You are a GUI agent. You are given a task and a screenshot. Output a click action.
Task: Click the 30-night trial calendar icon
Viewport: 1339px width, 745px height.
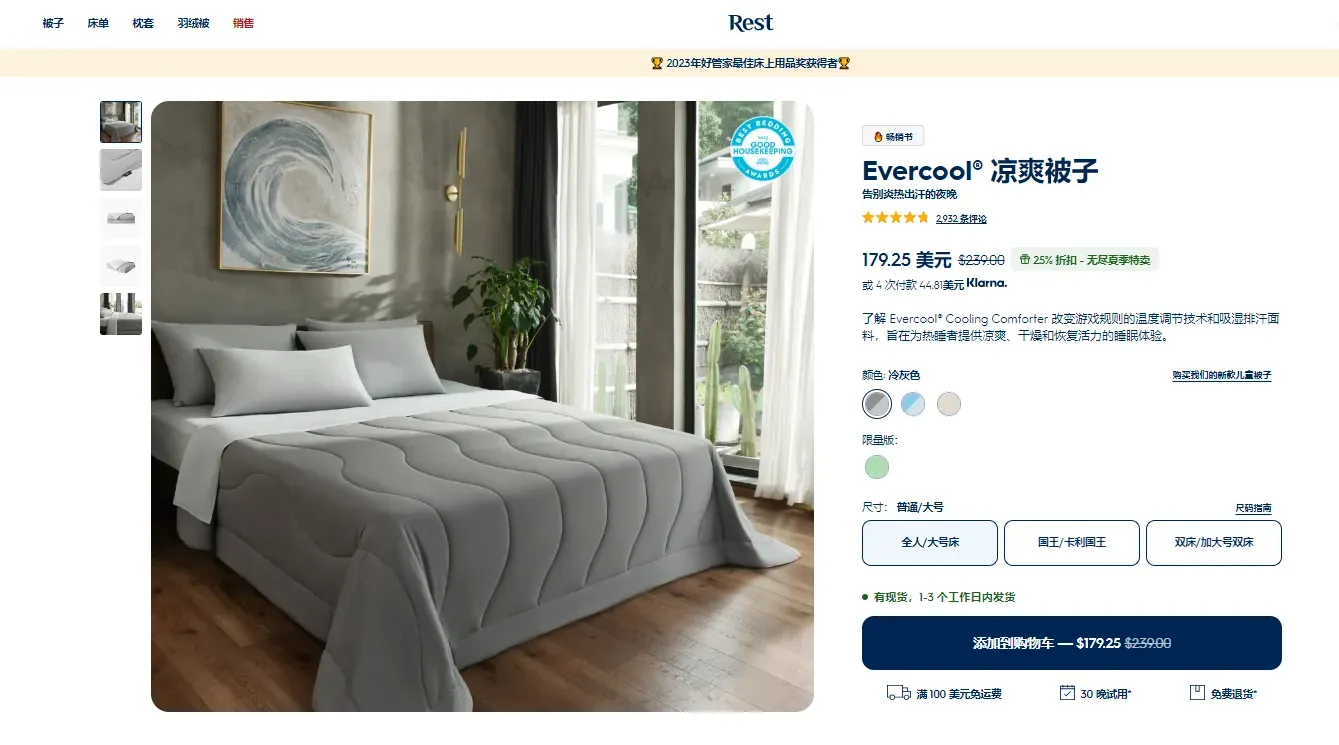[x=1067, y=693]
